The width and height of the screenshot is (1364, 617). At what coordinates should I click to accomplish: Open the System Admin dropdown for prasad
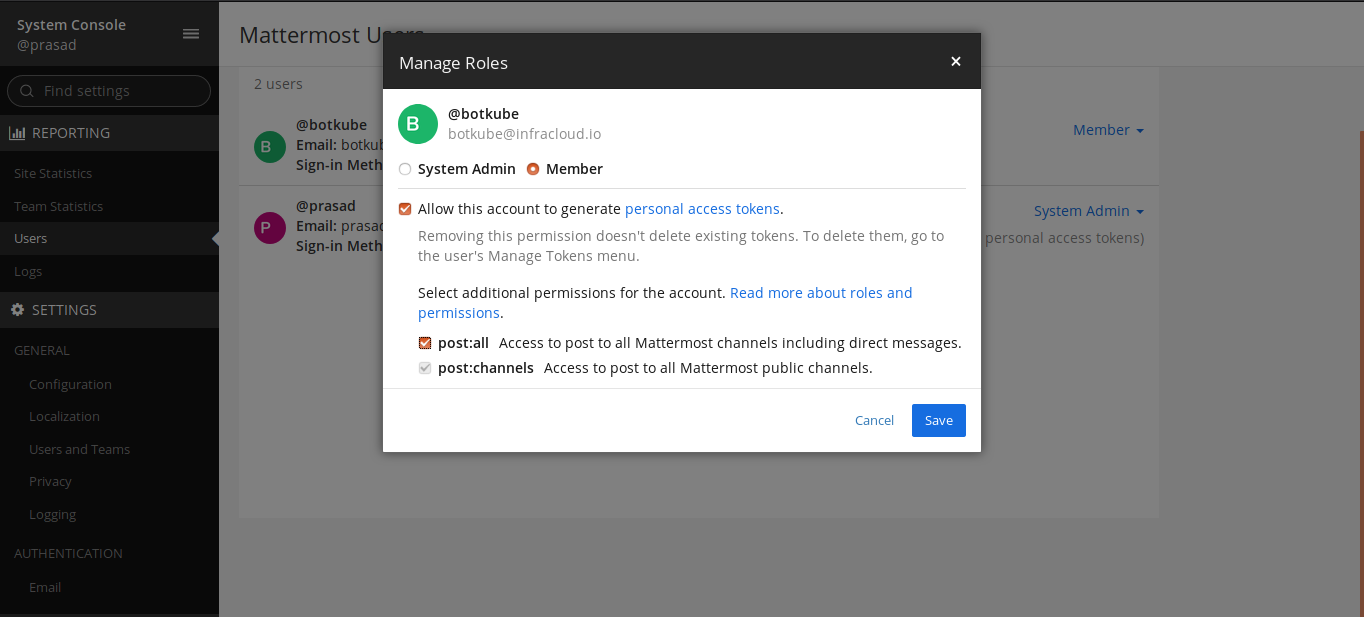[x=1088, y=211]
